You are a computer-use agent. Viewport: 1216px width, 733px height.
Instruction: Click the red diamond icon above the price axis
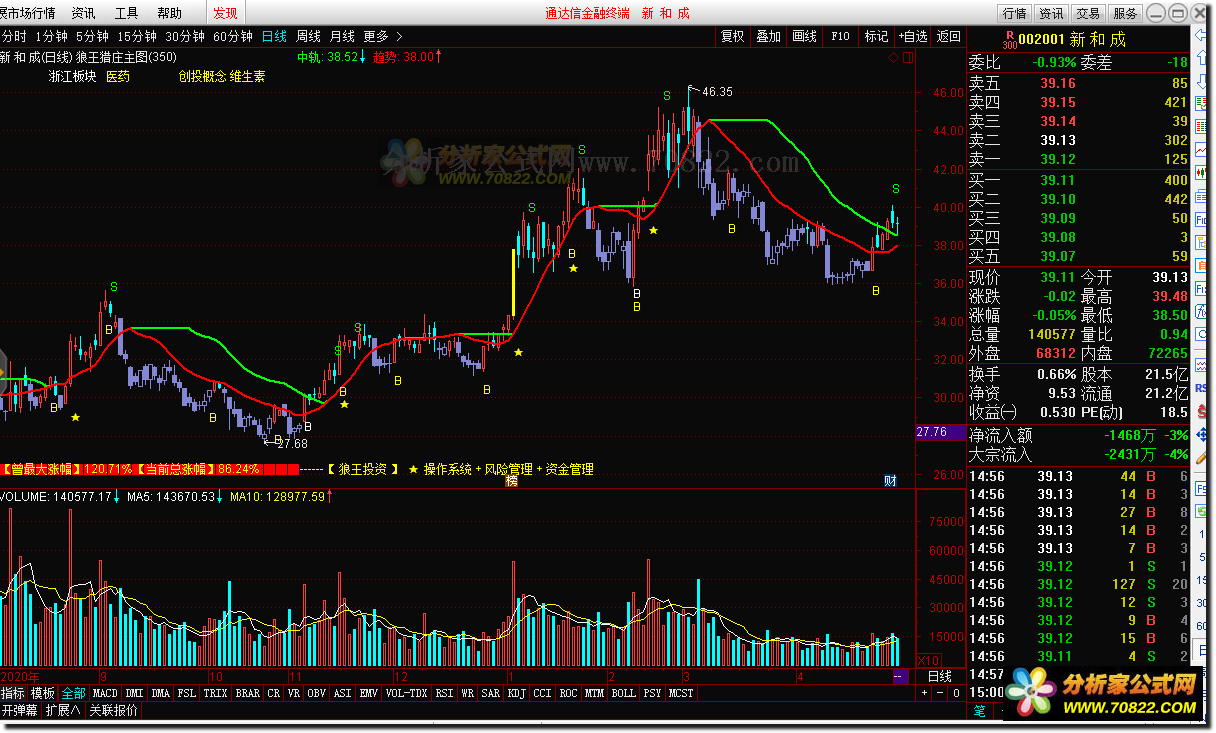point(893,58)
